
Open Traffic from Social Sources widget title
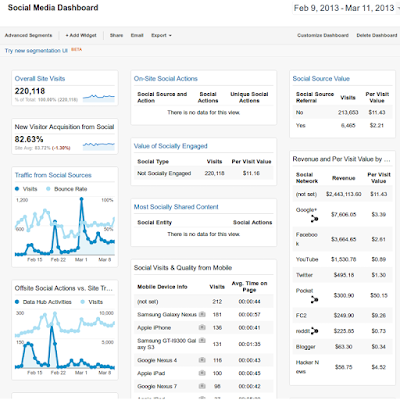53,175
